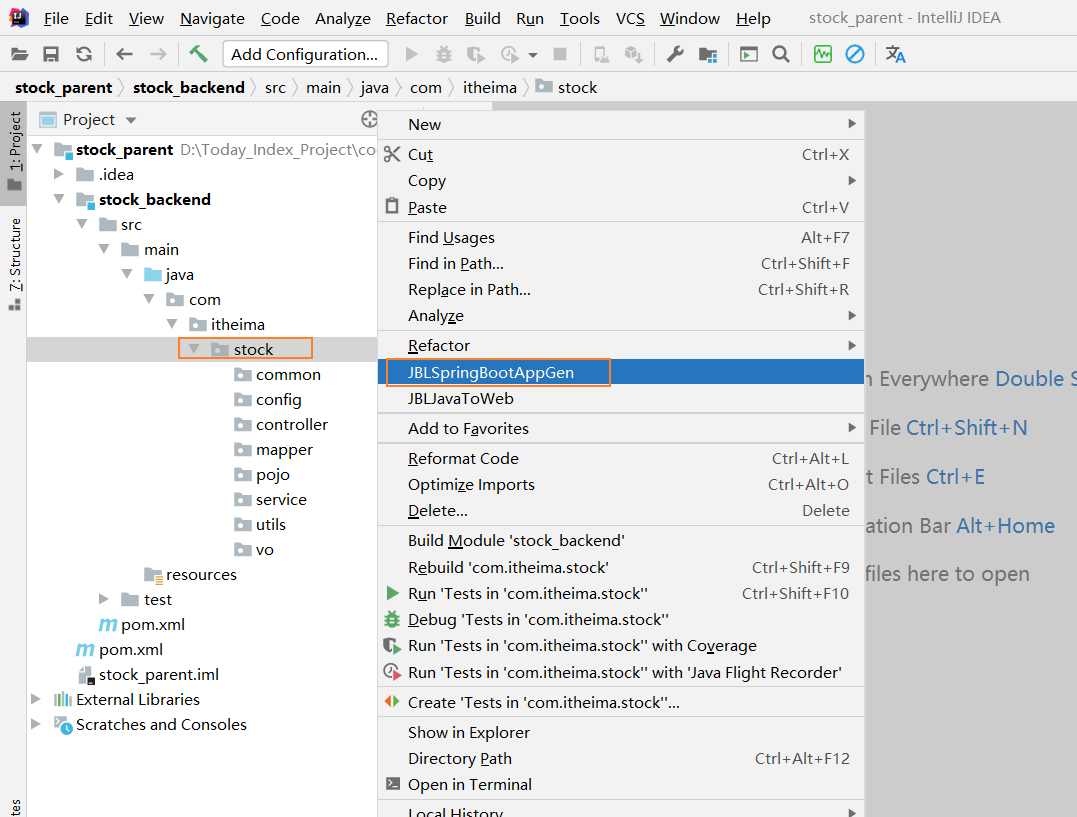Click Add Configuration button
Viewport: 1077px width, 817px height.
coord(305,54)
